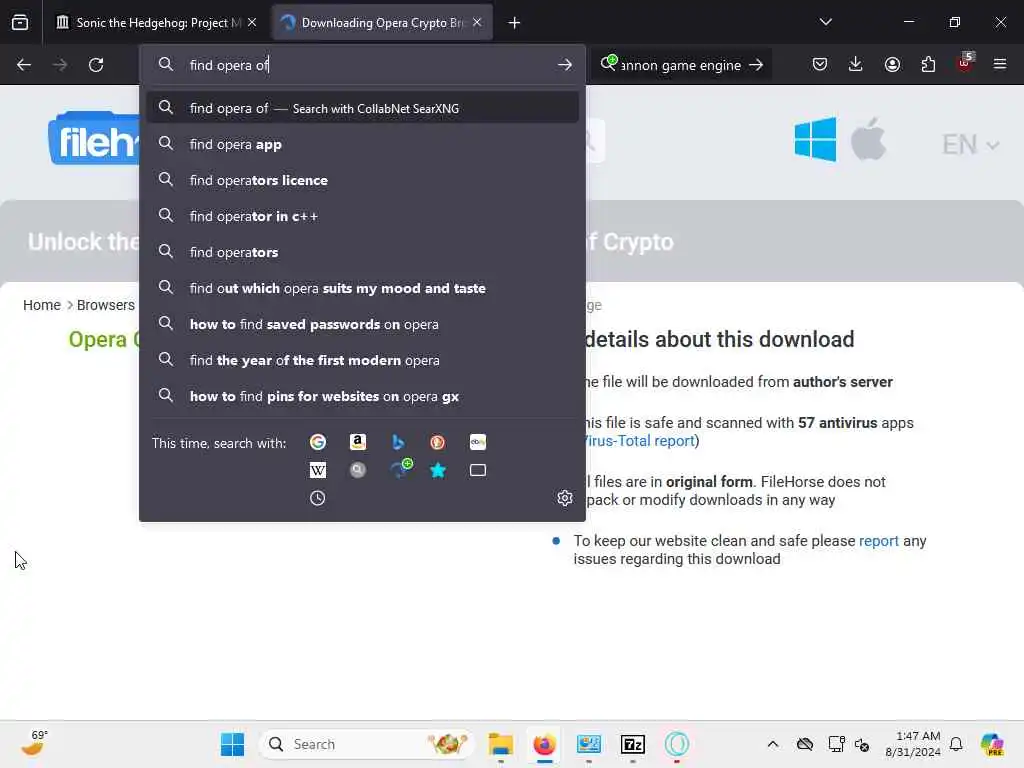The width and height of the screenshot is (1024, 768).
Task: Pick 'find out which opera suits my mood'
Action: (362, 288)
